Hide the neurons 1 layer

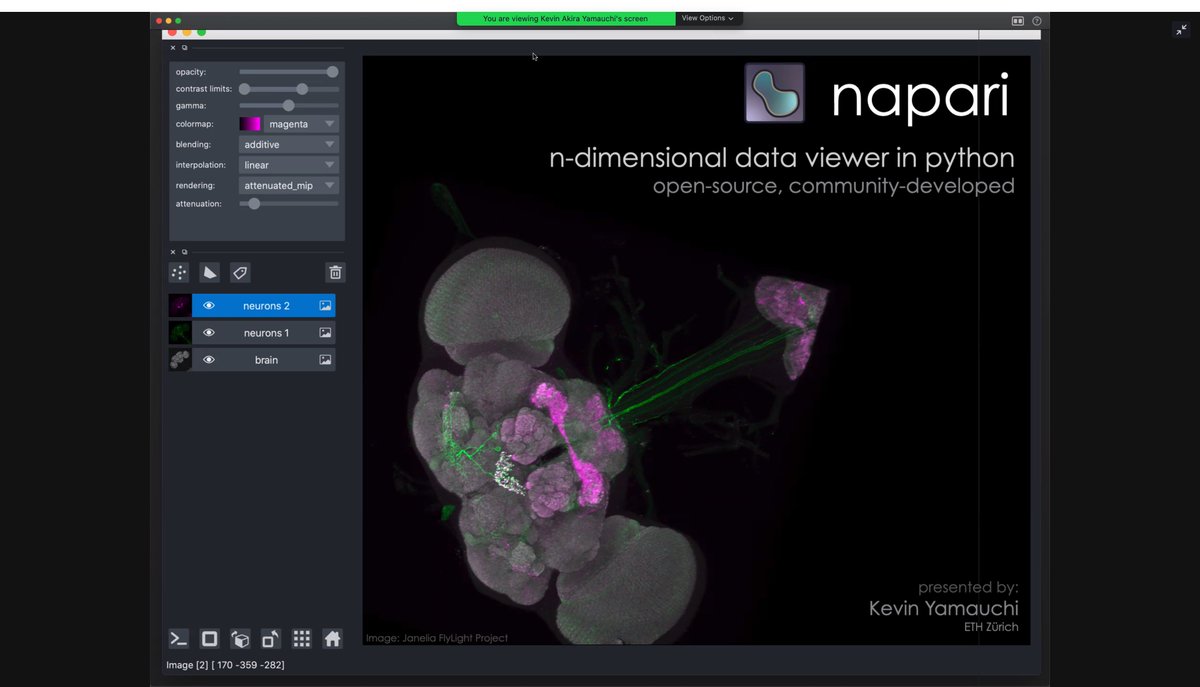click(x=209, y=333)
